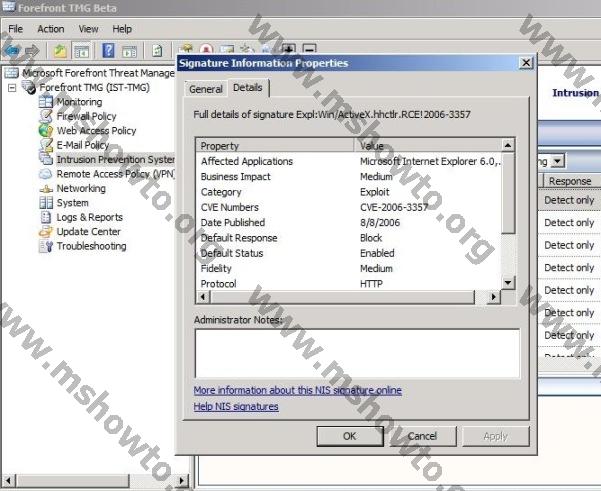This screenshot has height=491, width=601.
Task: Click the Back arrow toolbar icon
Action: click(11, 50)
